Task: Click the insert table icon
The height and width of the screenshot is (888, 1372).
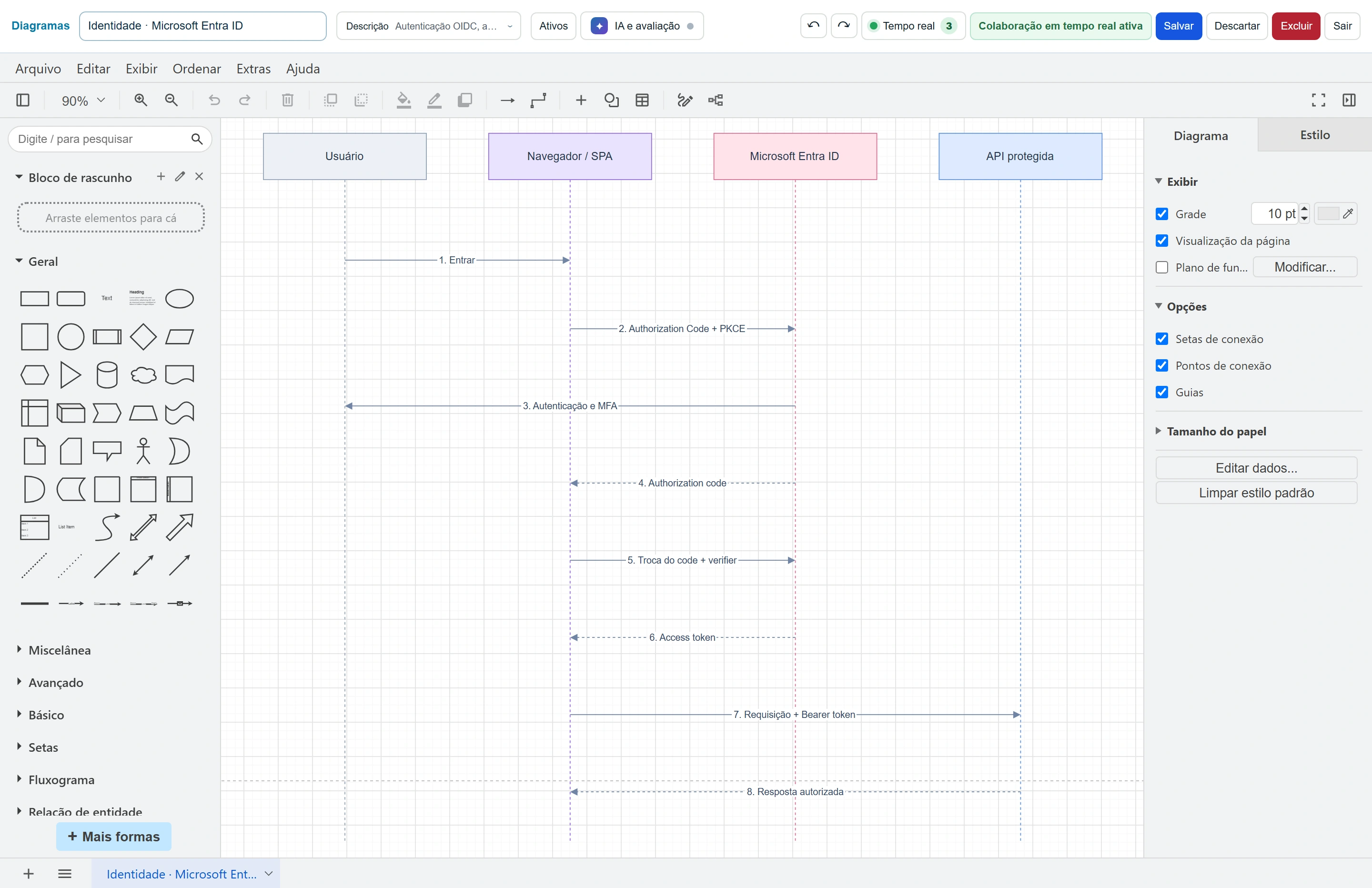Action: (x=642, y=101)
